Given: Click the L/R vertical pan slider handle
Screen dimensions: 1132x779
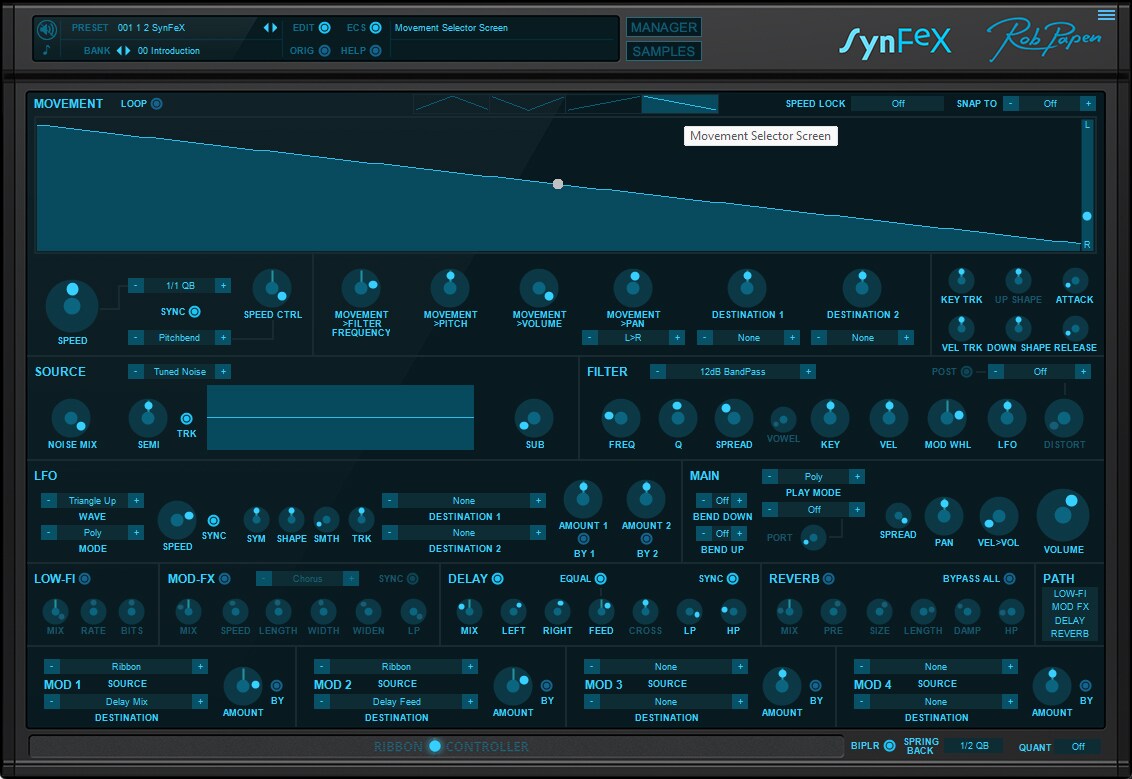Looking at the screenshot, I should 1087,216.
